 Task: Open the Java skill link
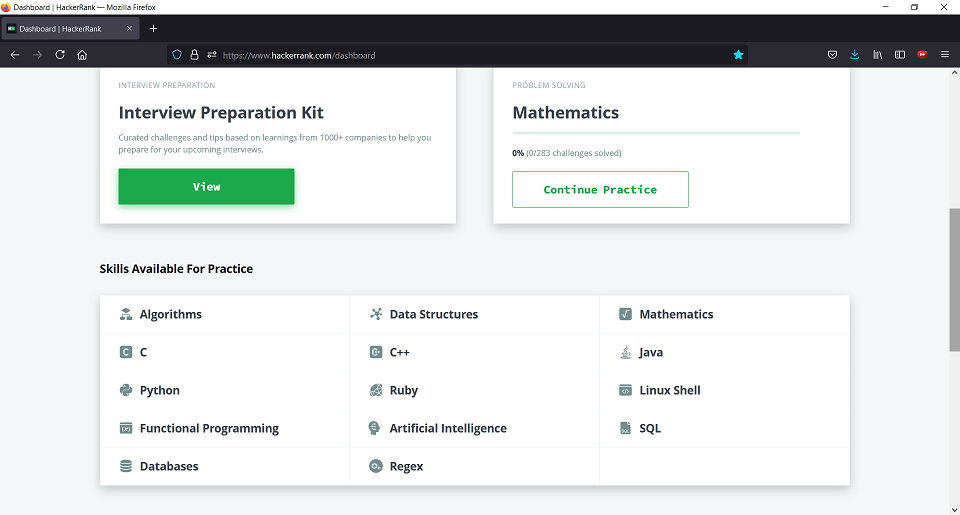click(x=651, y=352)
